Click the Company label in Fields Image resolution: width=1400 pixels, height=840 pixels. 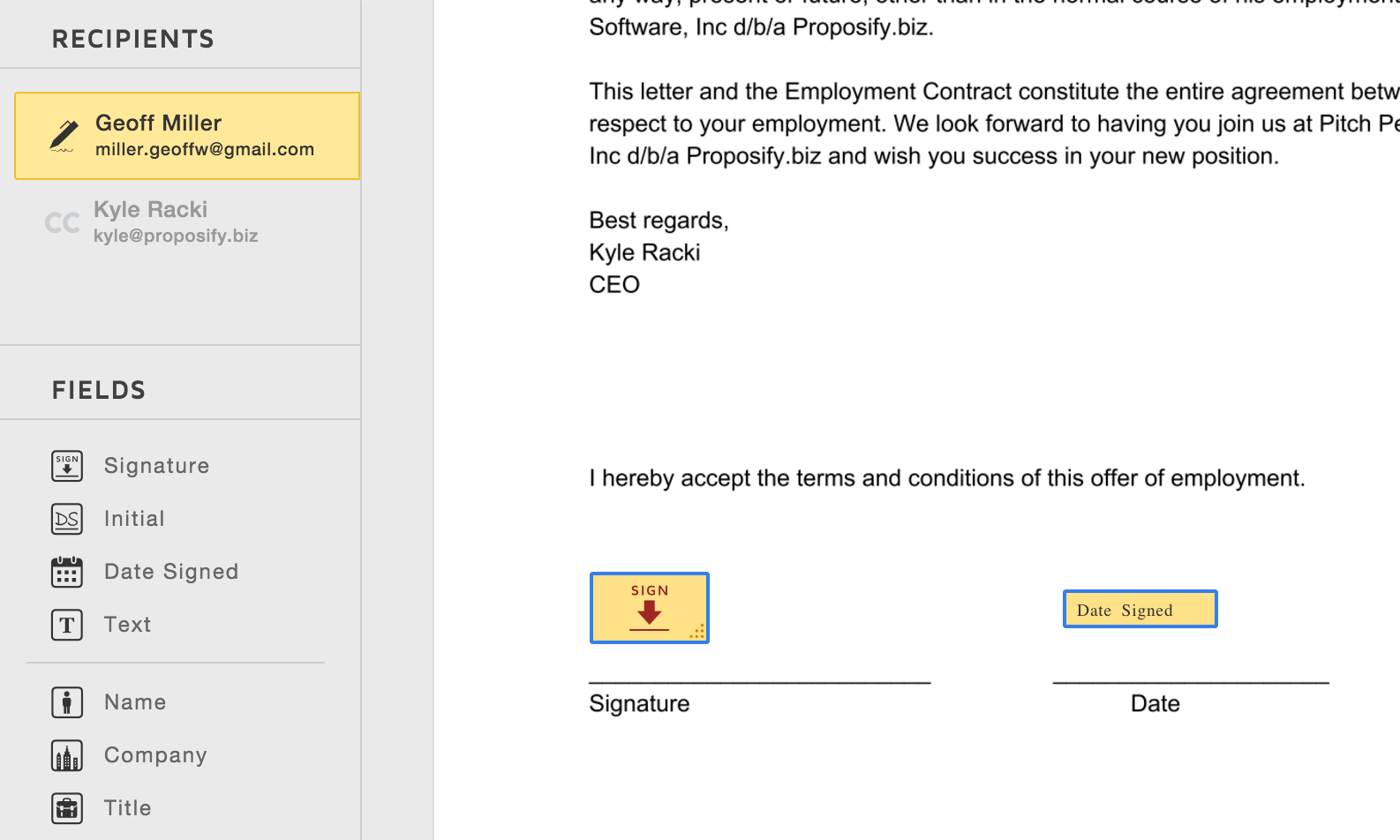point(155,755)
